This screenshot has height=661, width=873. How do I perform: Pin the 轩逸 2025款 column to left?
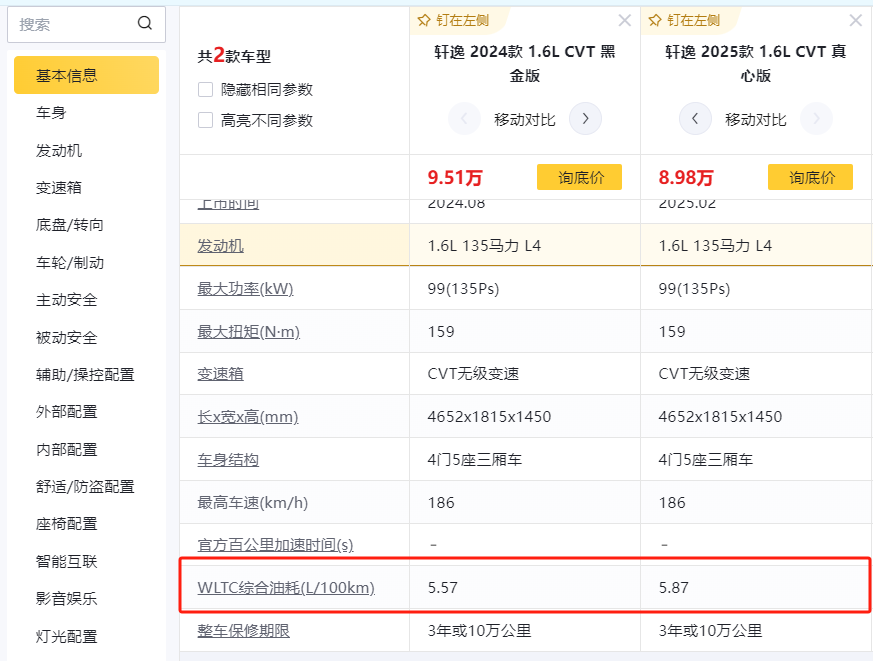[684, 21]
